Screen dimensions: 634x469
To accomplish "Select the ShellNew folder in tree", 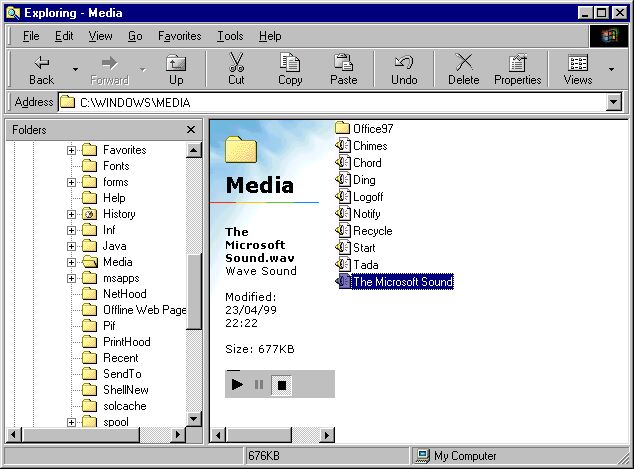I will click(116, 390).
